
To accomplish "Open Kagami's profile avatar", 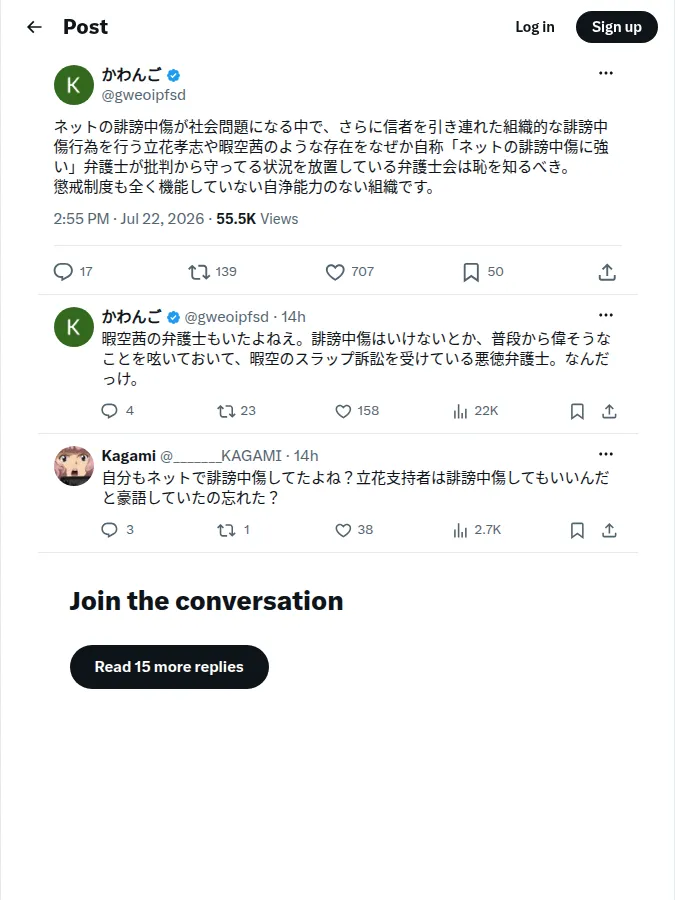I will [x=74, y=465].
